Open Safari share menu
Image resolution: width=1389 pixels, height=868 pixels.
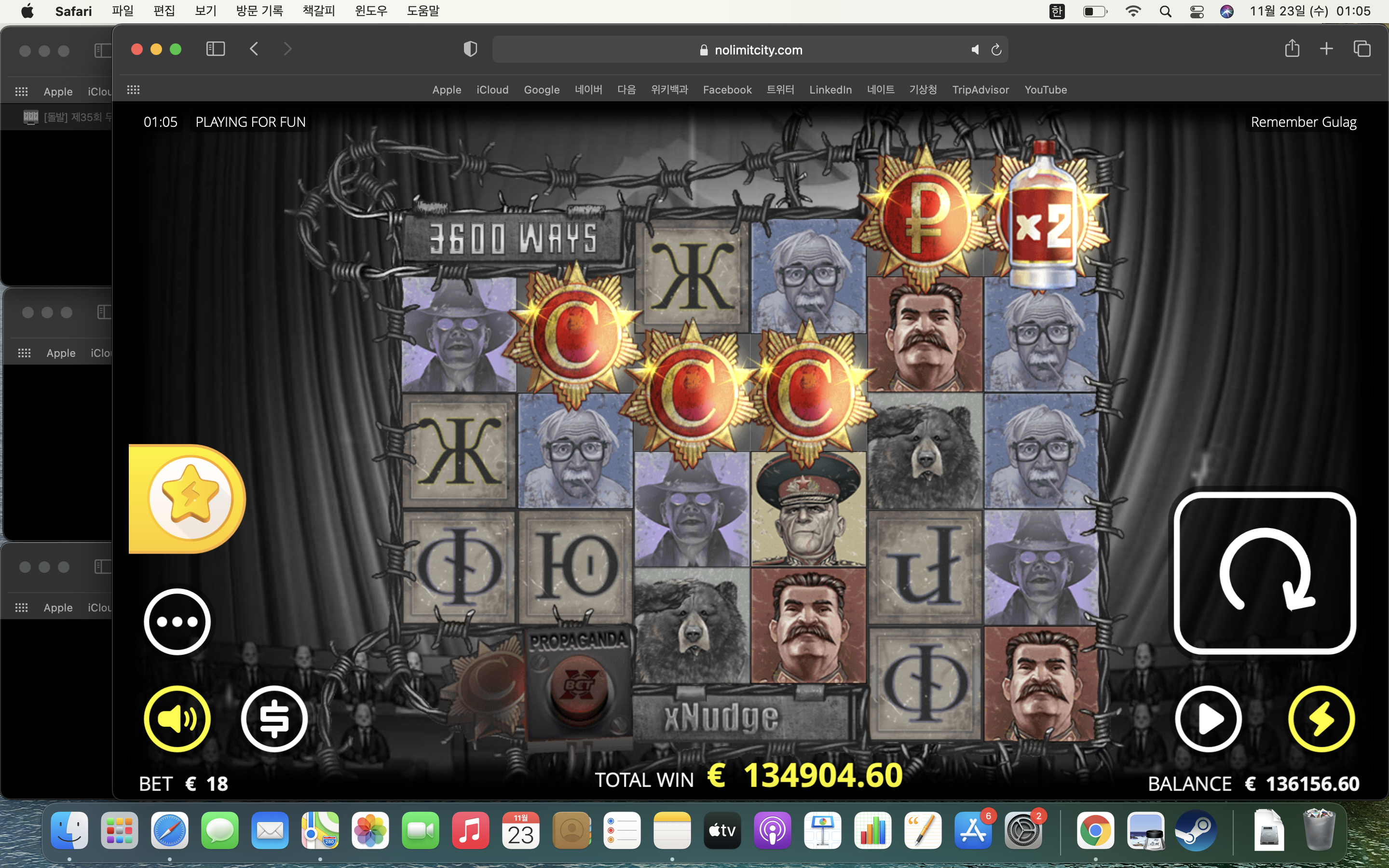pyautogui.click(x=1292, y=48)
